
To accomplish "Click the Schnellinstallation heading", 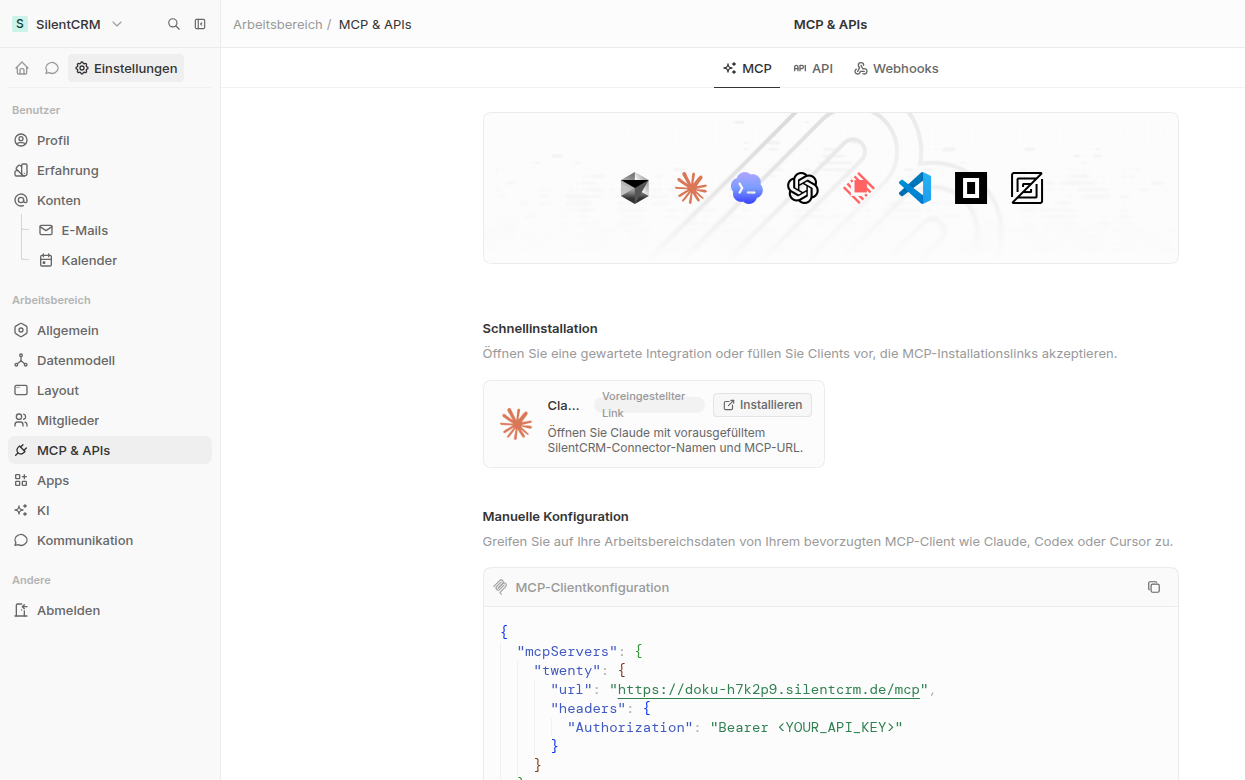I will click(540, 329).
